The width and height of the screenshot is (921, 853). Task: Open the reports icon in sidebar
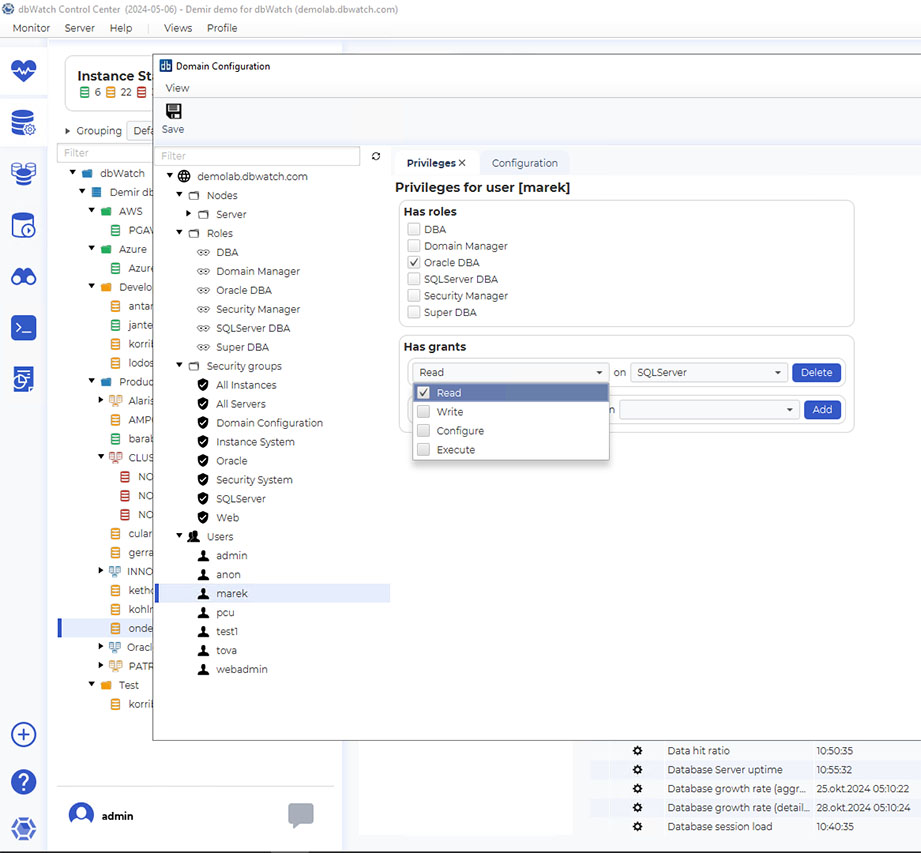point(23,379)
